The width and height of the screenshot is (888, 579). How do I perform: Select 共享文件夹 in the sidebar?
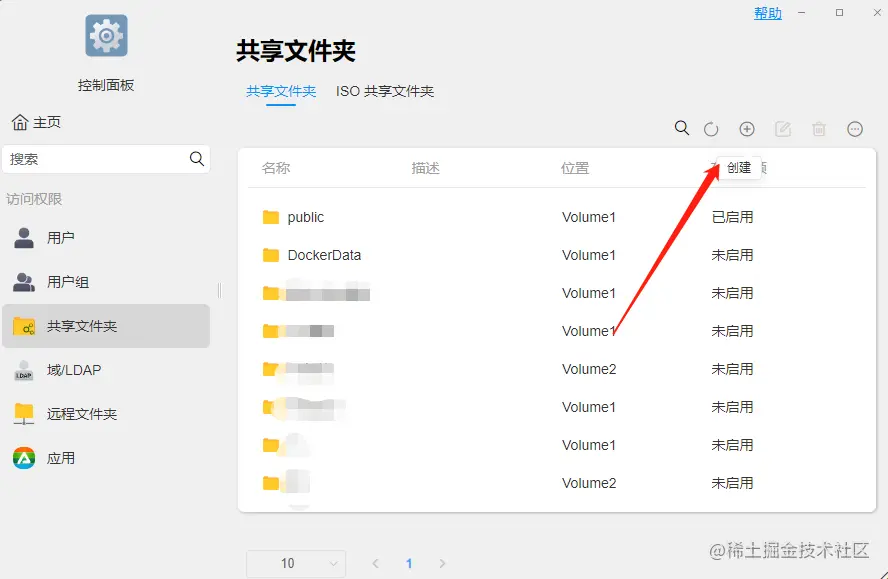tap(106, 326)
